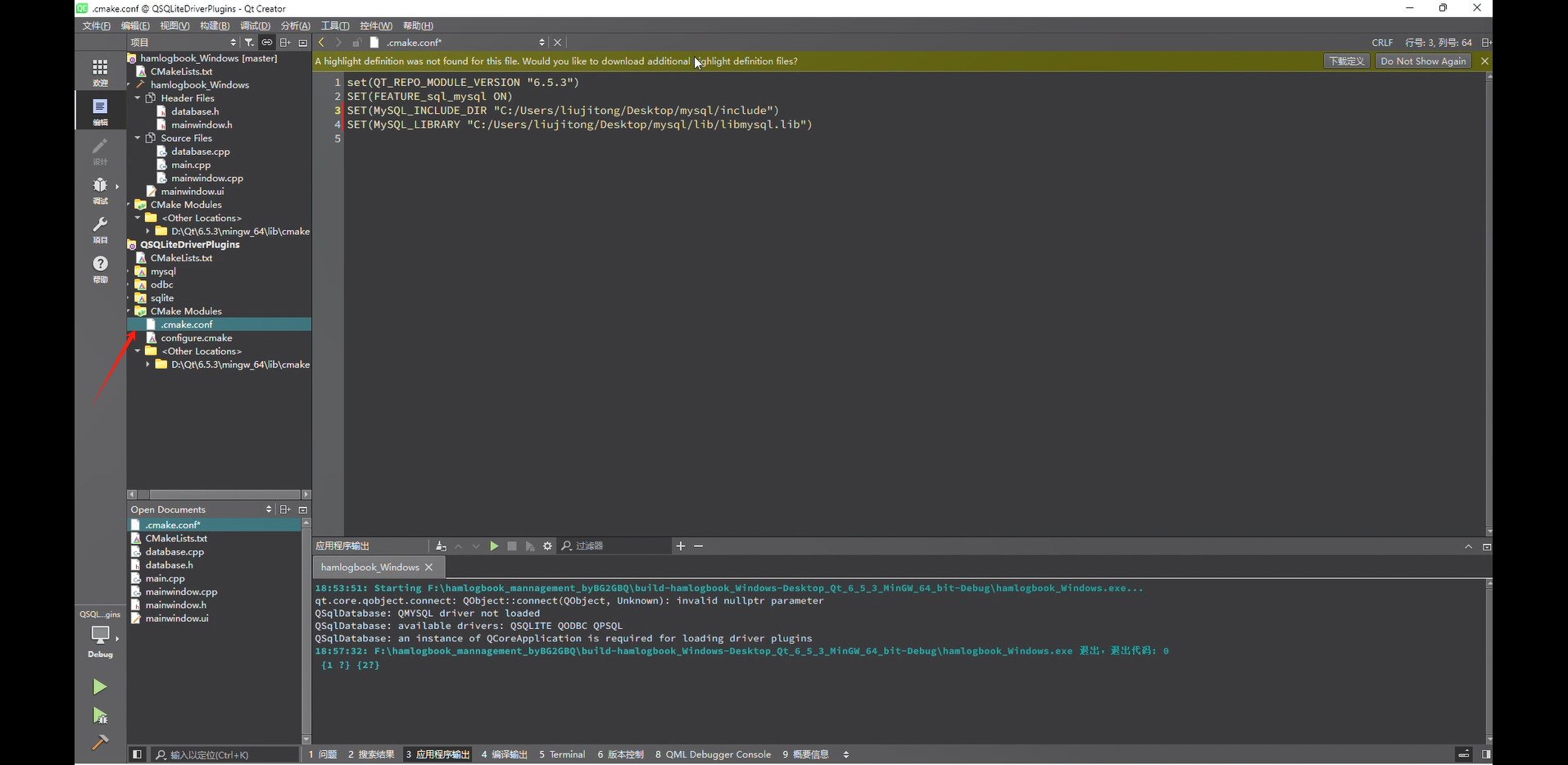1568x765 pixels.
Task: Collapse hamlogbook <Other Locations> node
Action: pyautogui.click(x=138, y=218)
